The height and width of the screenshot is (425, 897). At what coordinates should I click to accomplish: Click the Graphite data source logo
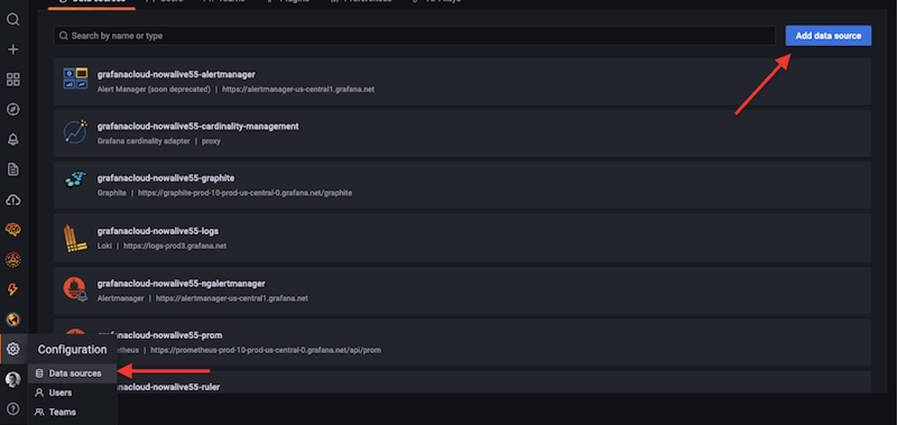(75, 185)
